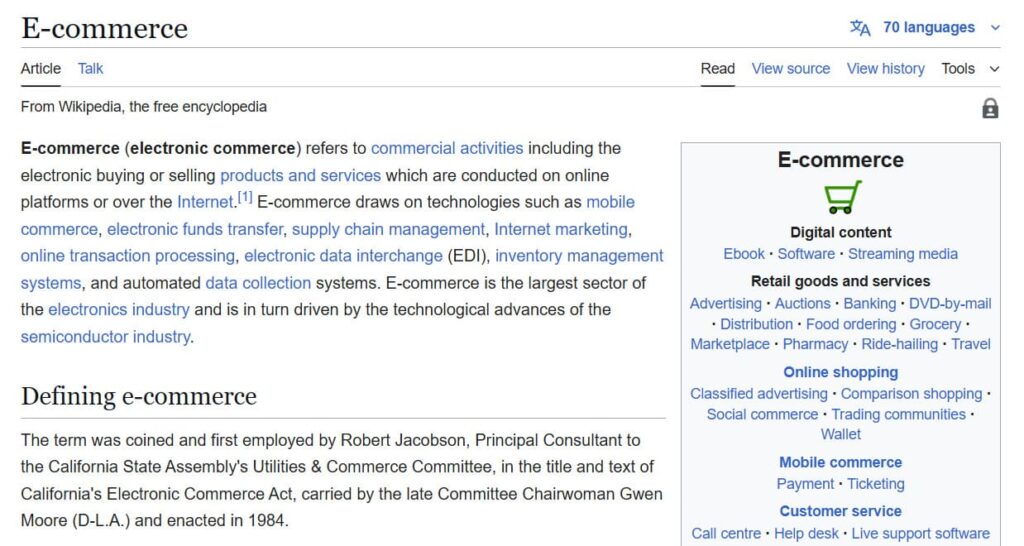Select the View history tab
The image size is (1024, 546).
[x=885, y=69]
